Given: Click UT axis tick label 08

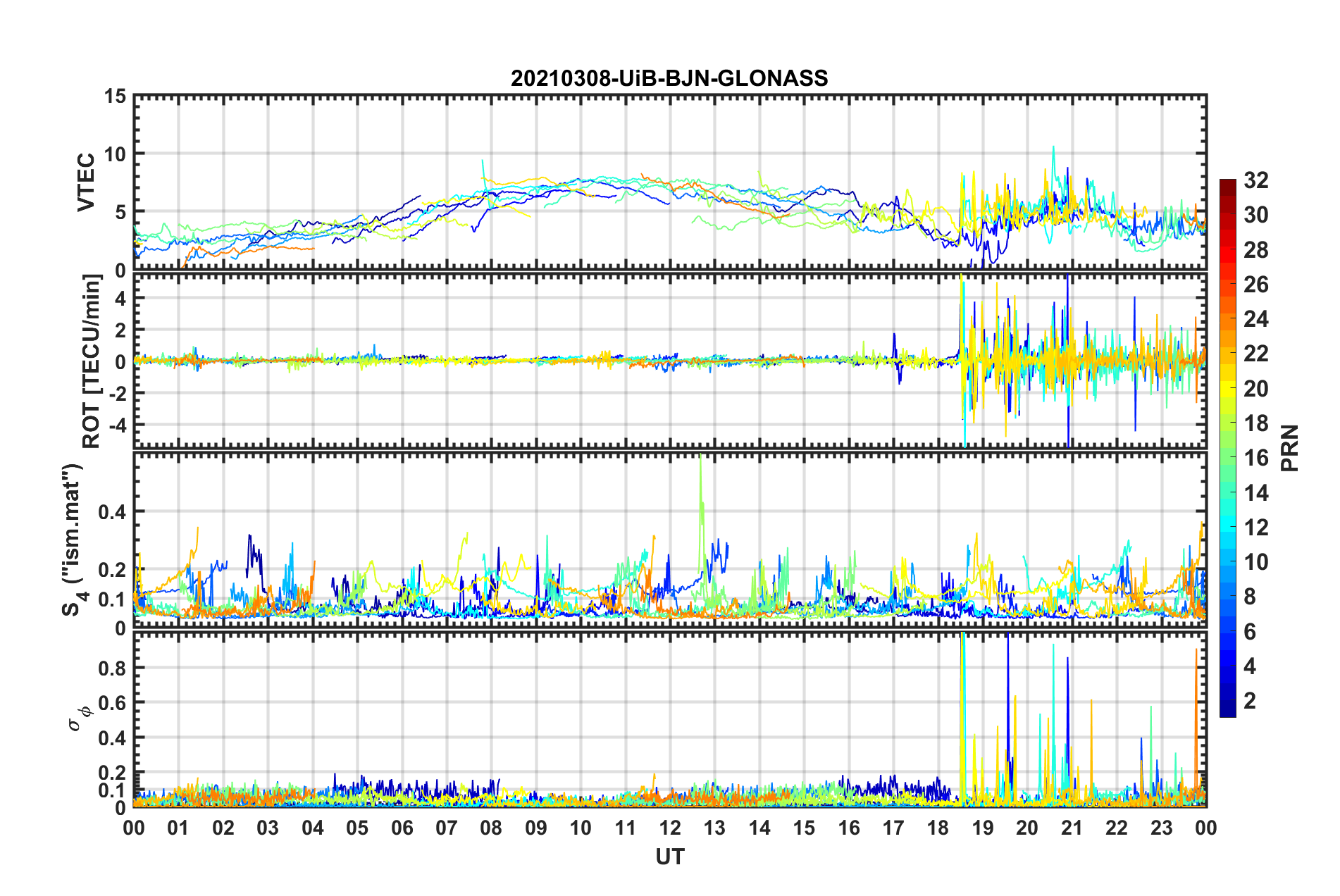Looking at the screenshot, I should [491, 828].
